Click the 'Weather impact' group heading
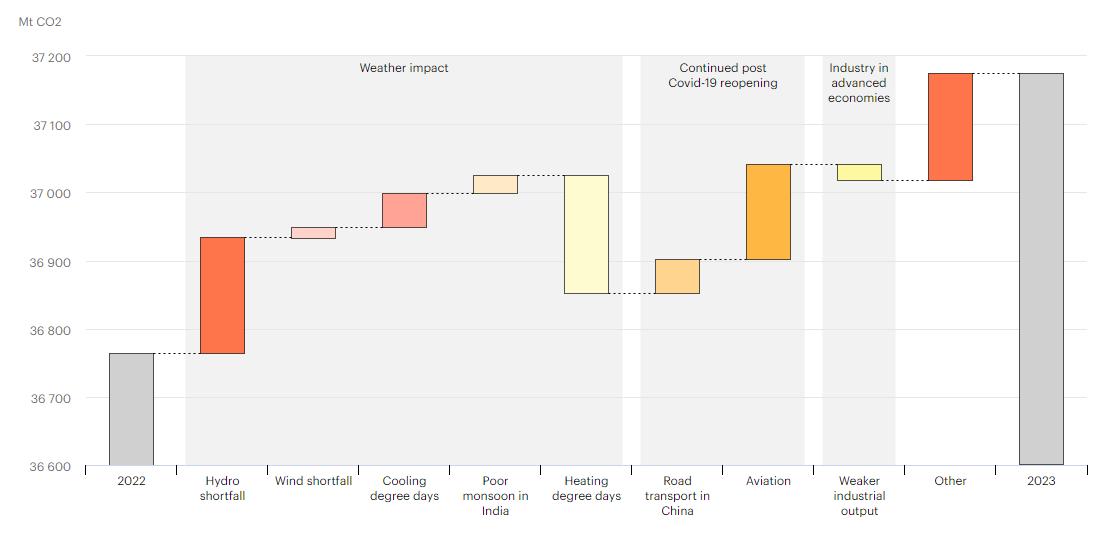This screenshot has height=537, width=1111. [x=404, y=68]
